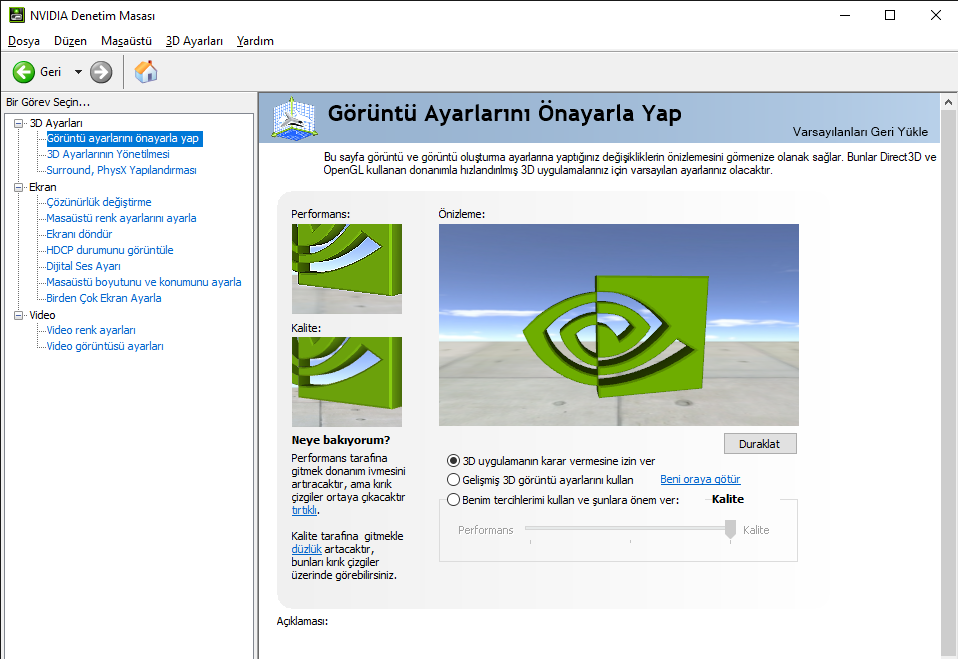
Task: Open 'HDCP durumunu görüntüle' tree item
Action: [x=110, y=250]
